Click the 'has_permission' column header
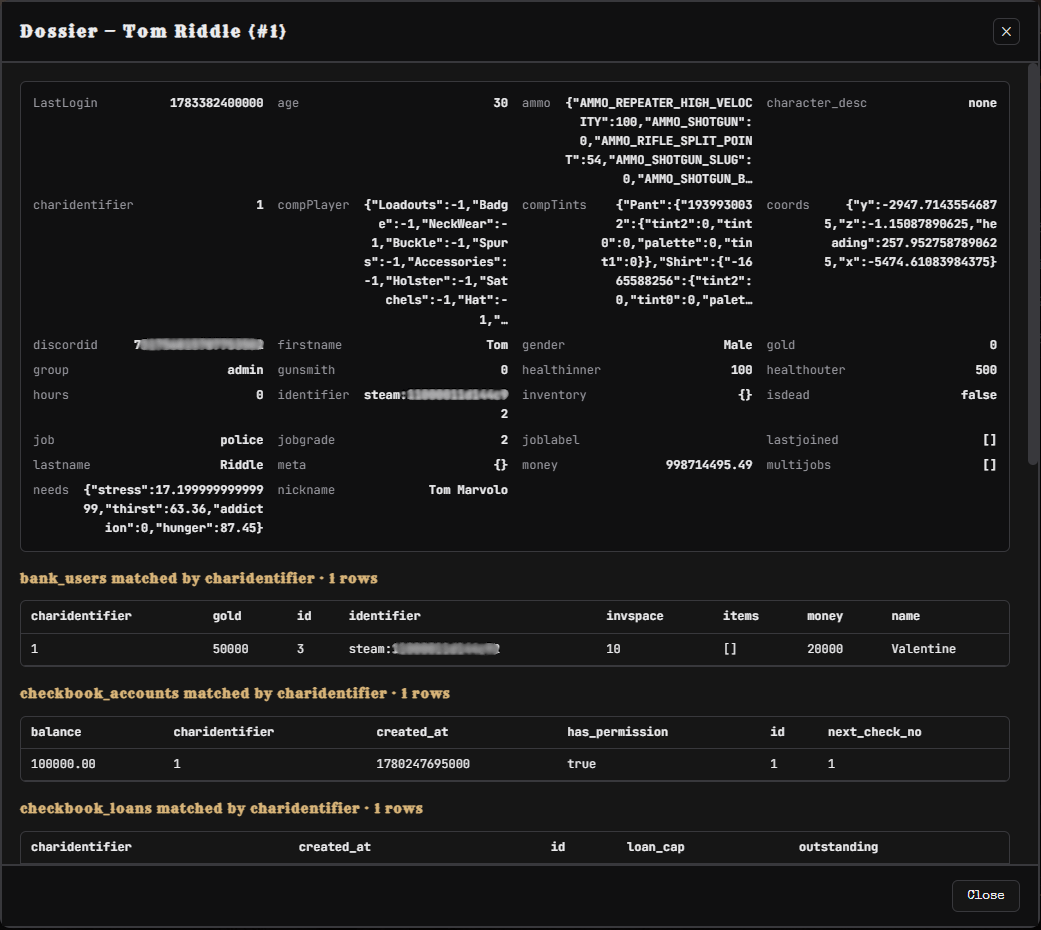Screen dimensions: 1041x930 coord(617,732)
